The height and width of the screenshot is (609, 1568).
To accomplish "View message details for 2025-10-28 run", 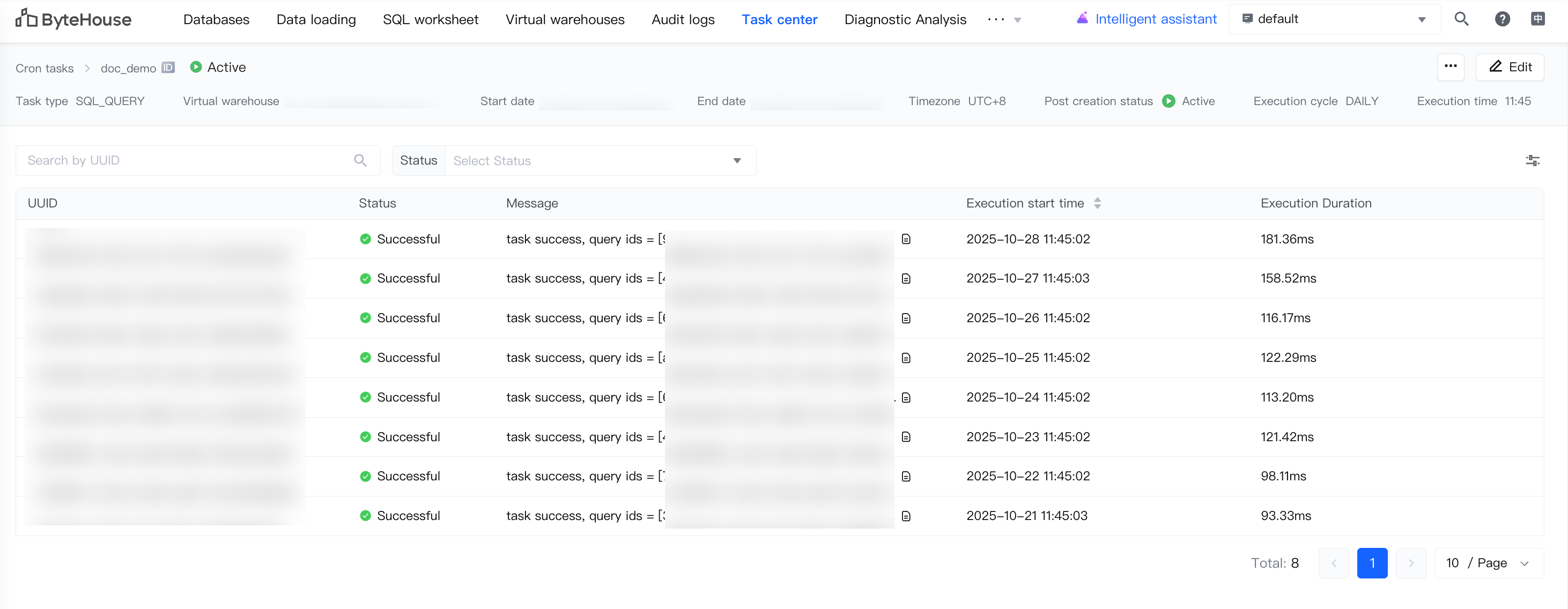I will coord(906,239).
